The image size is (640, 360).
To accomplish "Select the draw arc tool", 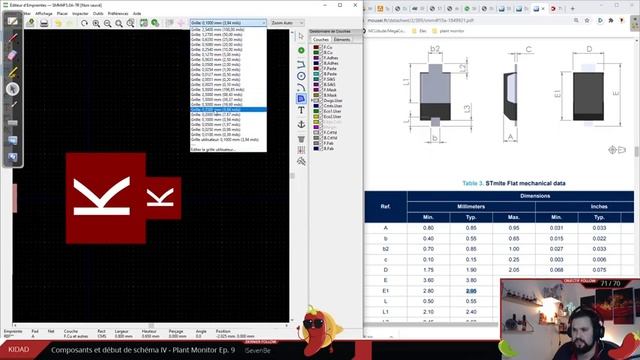I will coord(301,87).
